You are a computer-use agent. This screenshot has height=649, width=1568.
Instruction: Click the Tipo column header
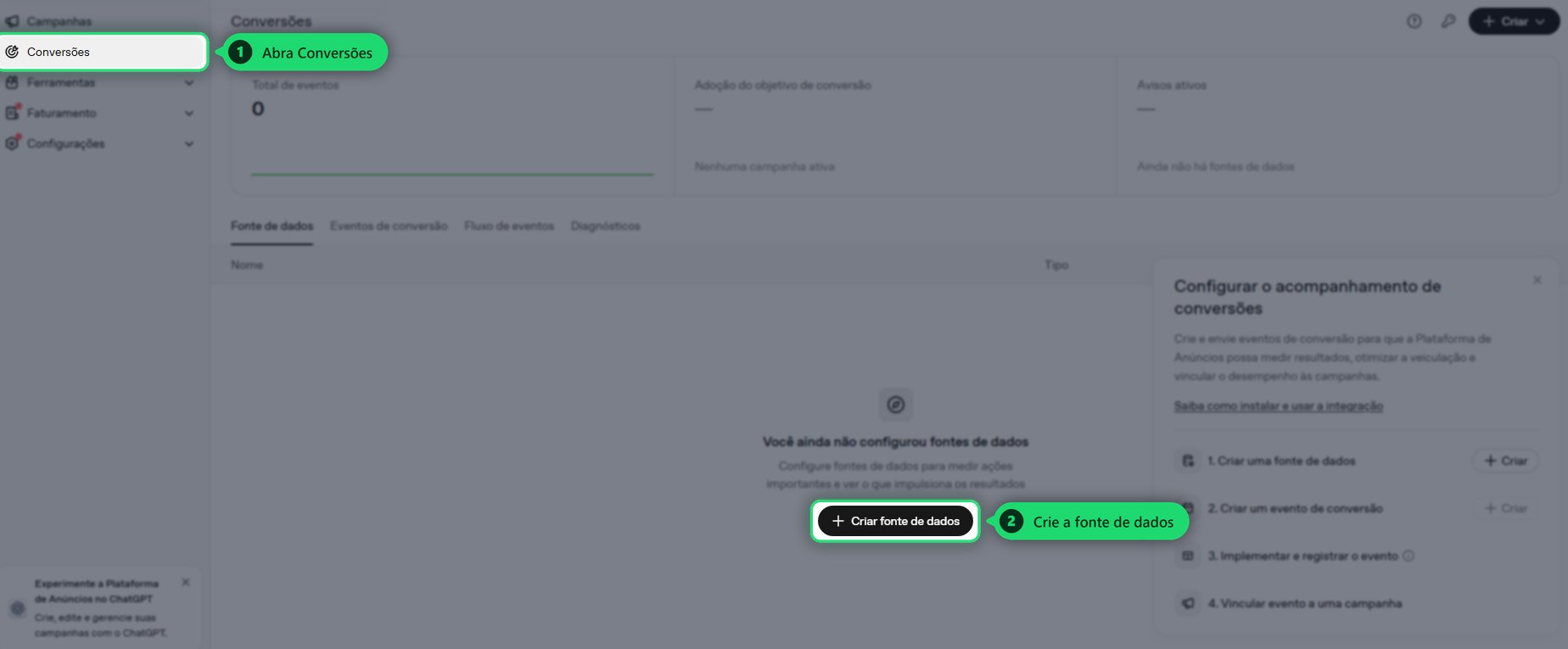[x=1056, y=266]
